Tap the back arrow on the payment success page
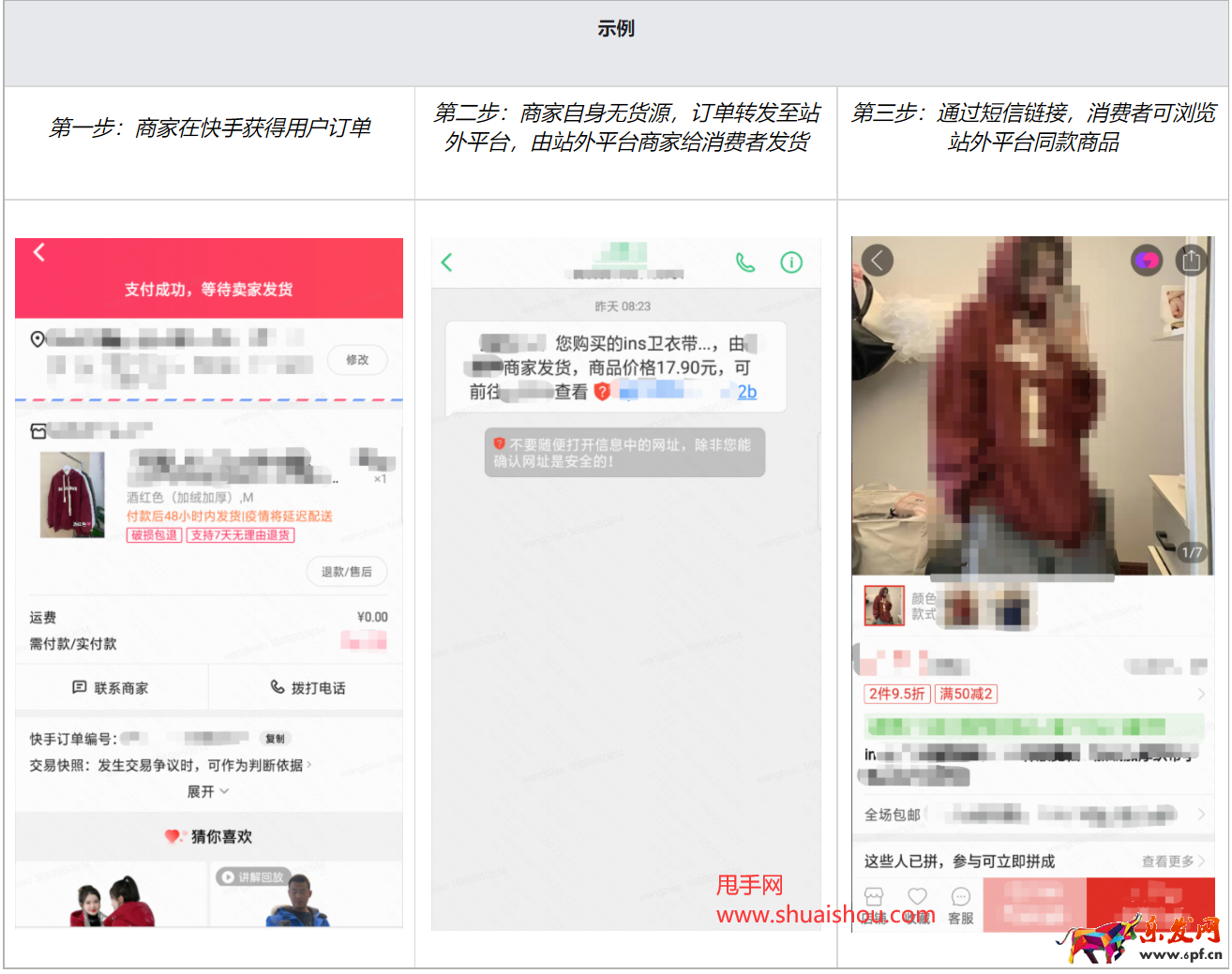Viewport: 1232px width, 974px height. point(38,251)
